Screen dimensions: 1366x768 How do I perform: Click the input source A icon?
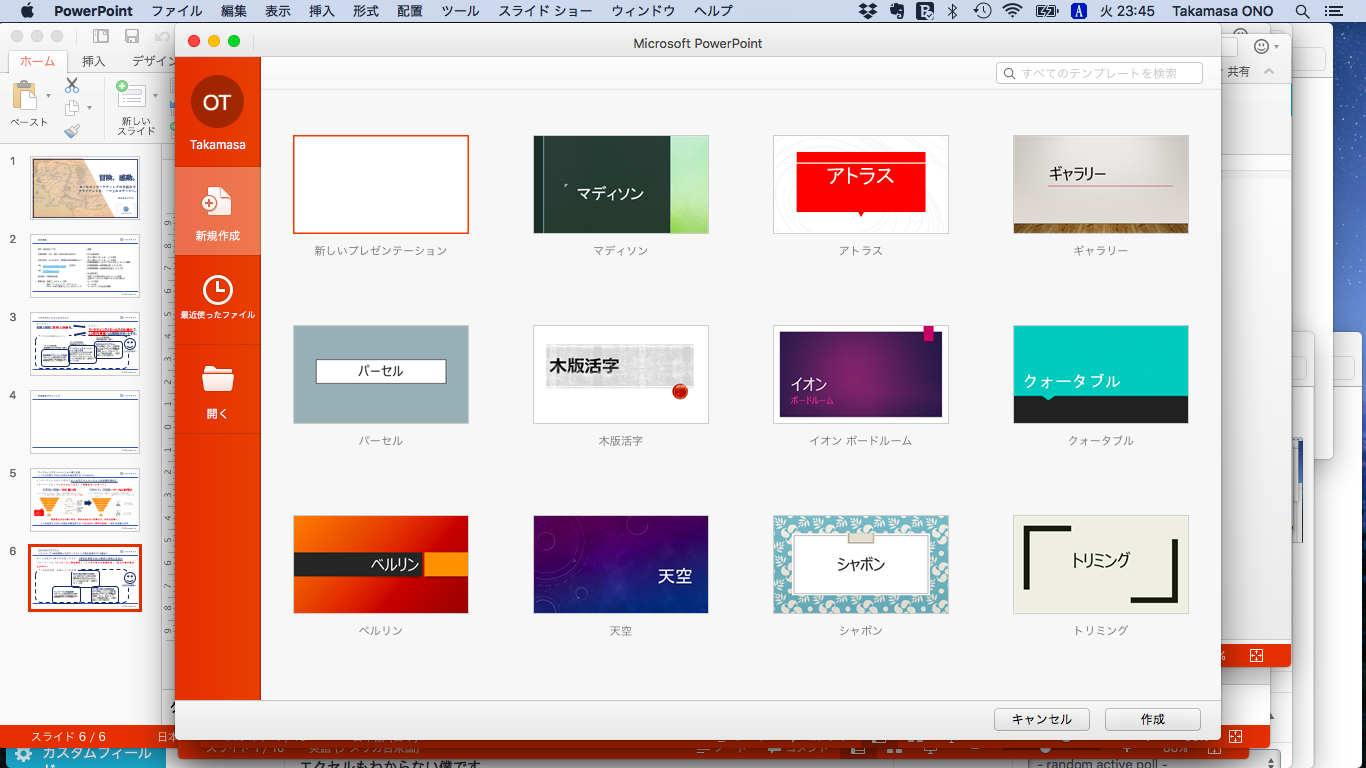[x=1078, y=11]
